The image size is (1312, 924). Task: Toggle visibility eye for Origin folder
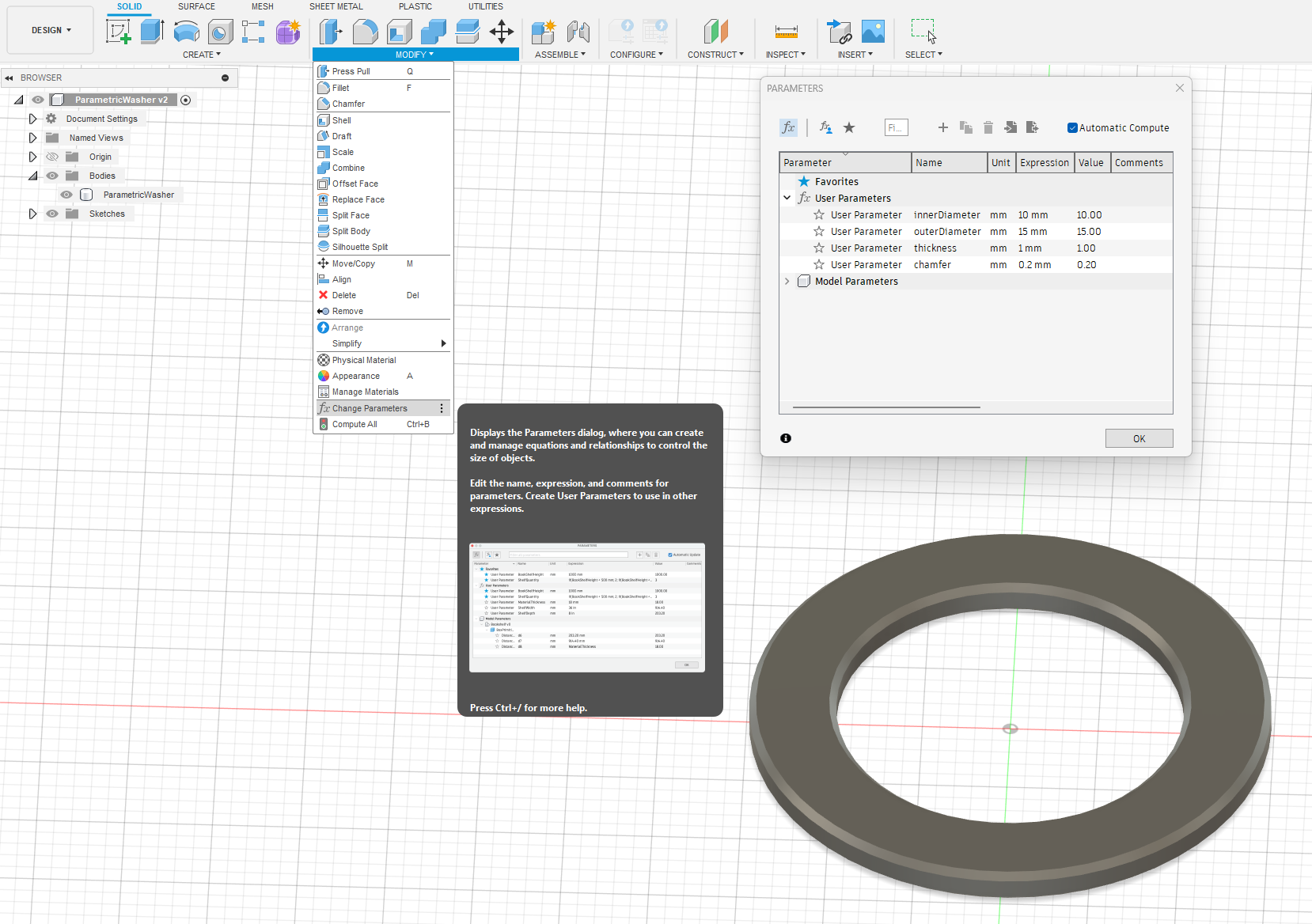(52, 157)
